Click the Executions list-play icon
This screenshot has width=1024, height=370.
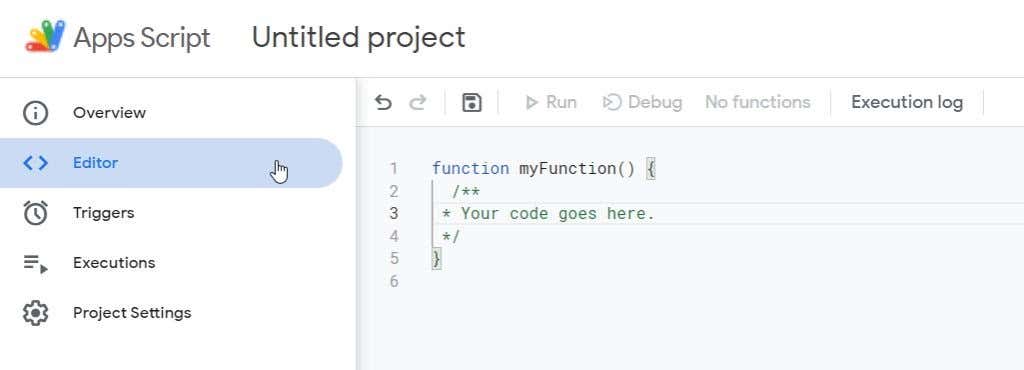coord(35,263)
